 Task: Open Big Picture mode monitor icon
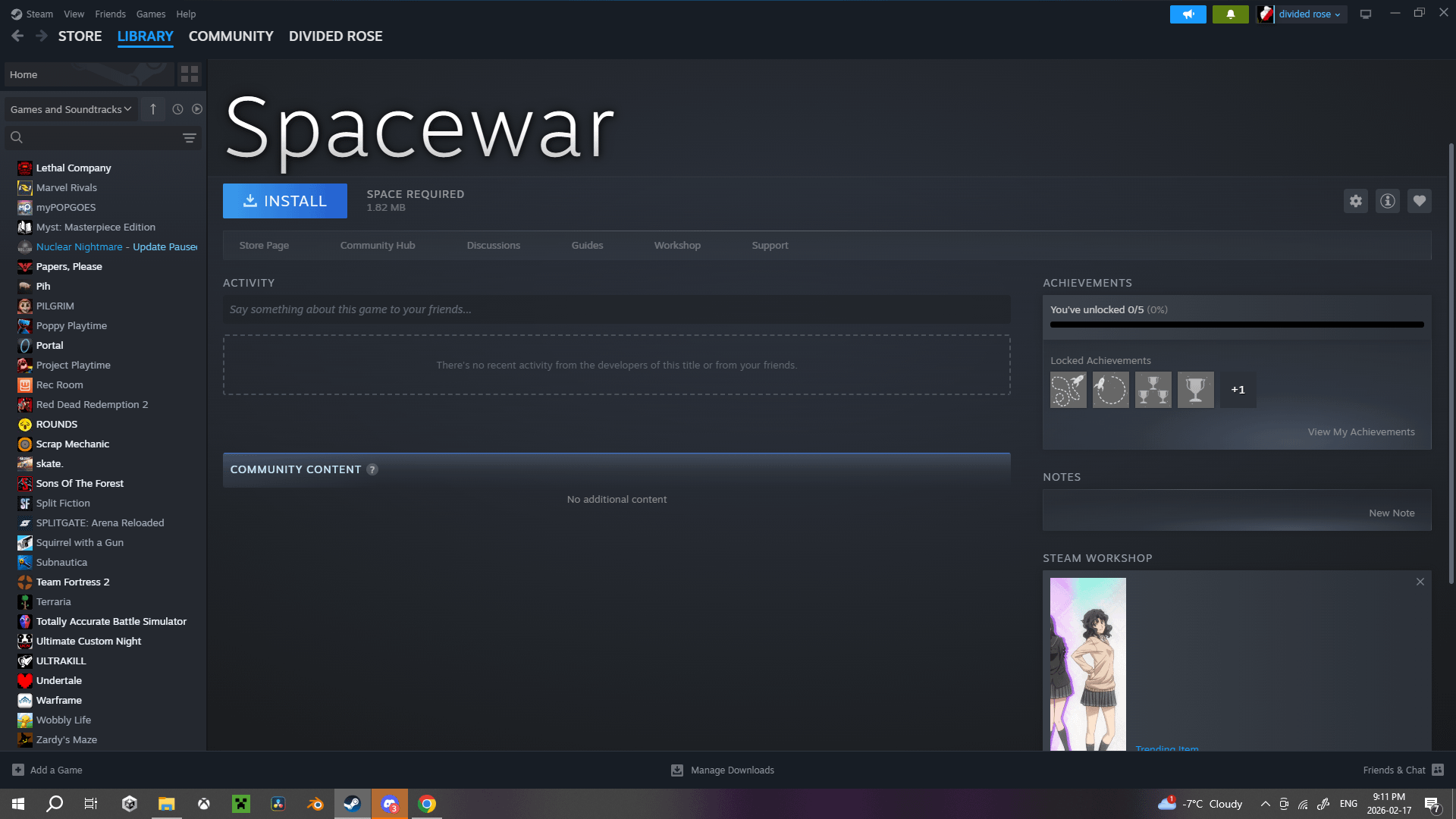(x=1365, y=14)
